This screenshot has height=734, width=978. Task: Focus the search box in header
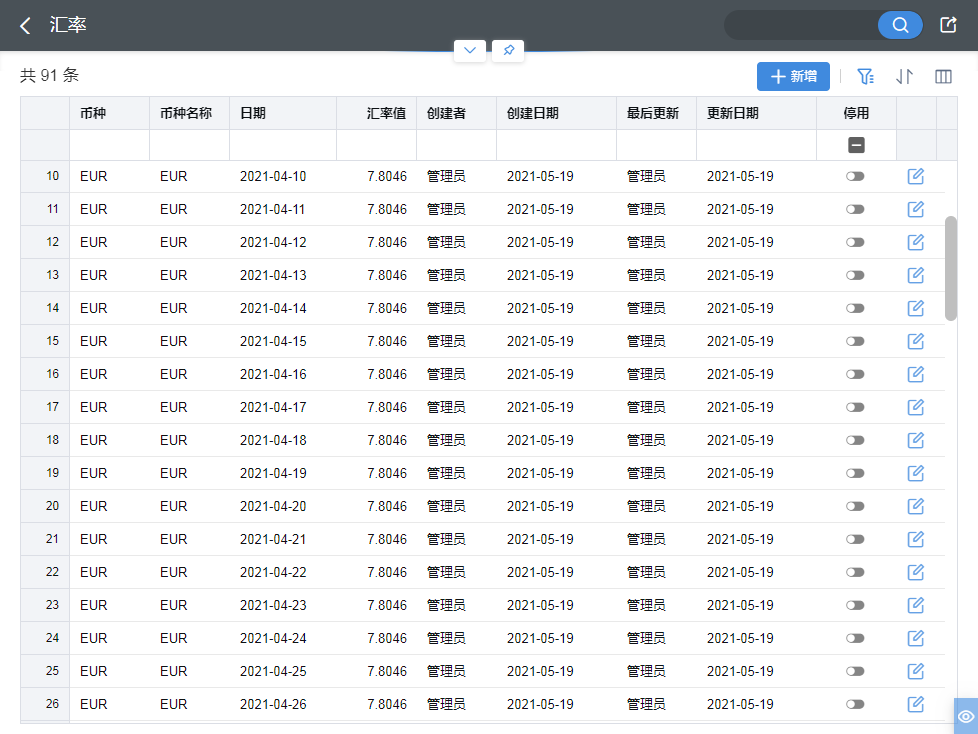tap(801, 25)
